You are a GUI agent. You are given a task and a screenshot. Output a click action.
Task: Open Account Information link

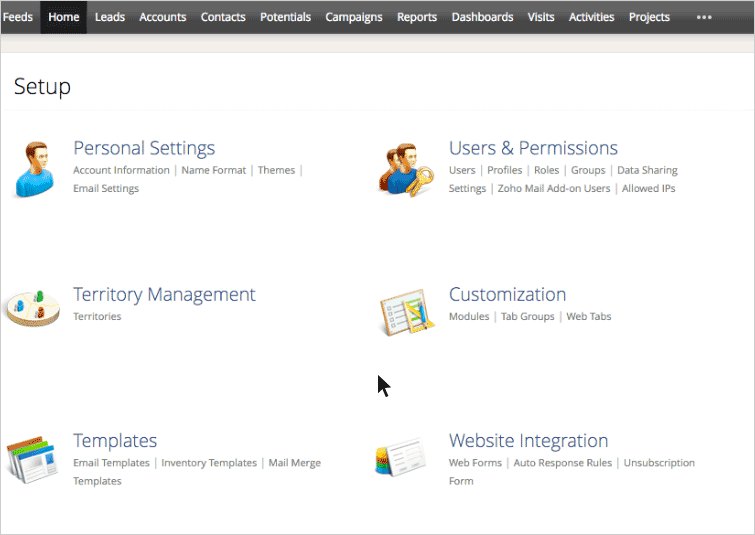pos(121,170)
